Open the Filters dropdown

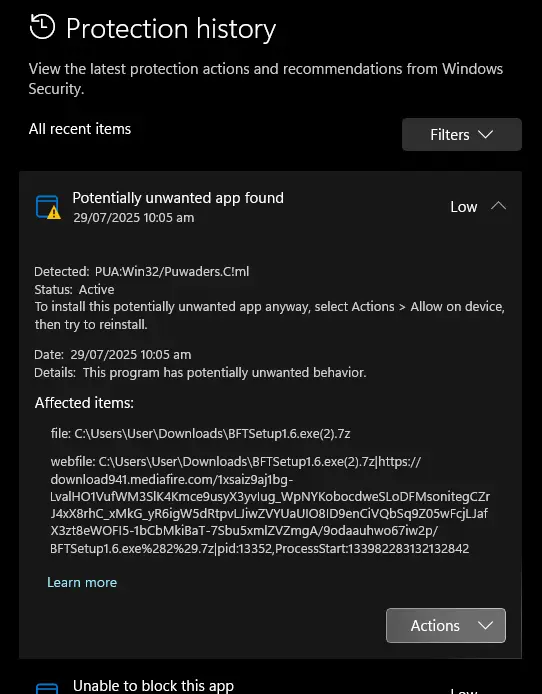(x=461, y=135)
